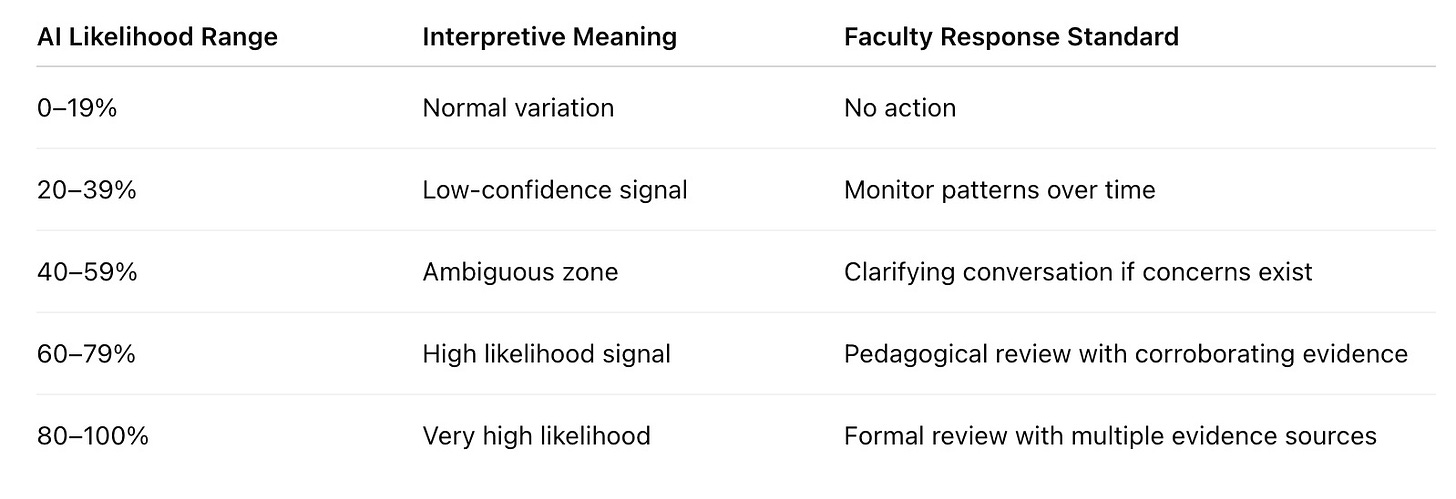Viewport: 1456px width, 499px height.
Task: Click the Faculty Response Standard column header
Action: (x=1011, y=38)
